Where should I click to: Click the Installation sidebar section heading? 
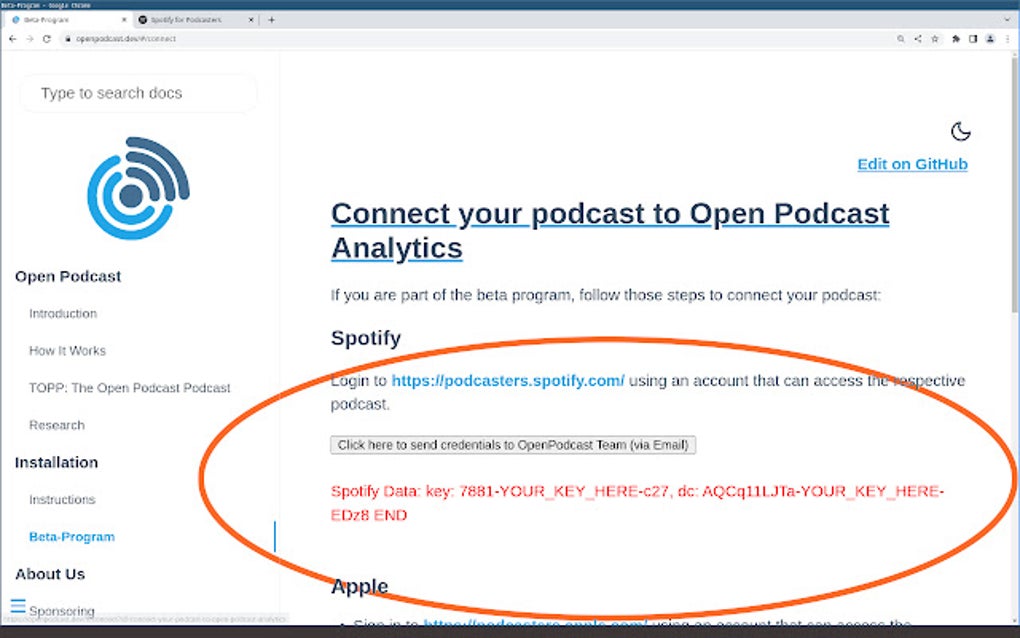coord(56,462)
